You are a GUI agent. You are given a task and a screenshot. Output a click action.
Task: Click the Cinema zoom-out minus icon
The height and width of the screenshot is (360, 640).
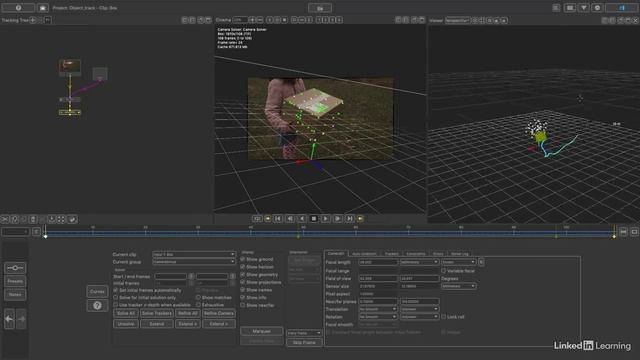tap(260, 20)
